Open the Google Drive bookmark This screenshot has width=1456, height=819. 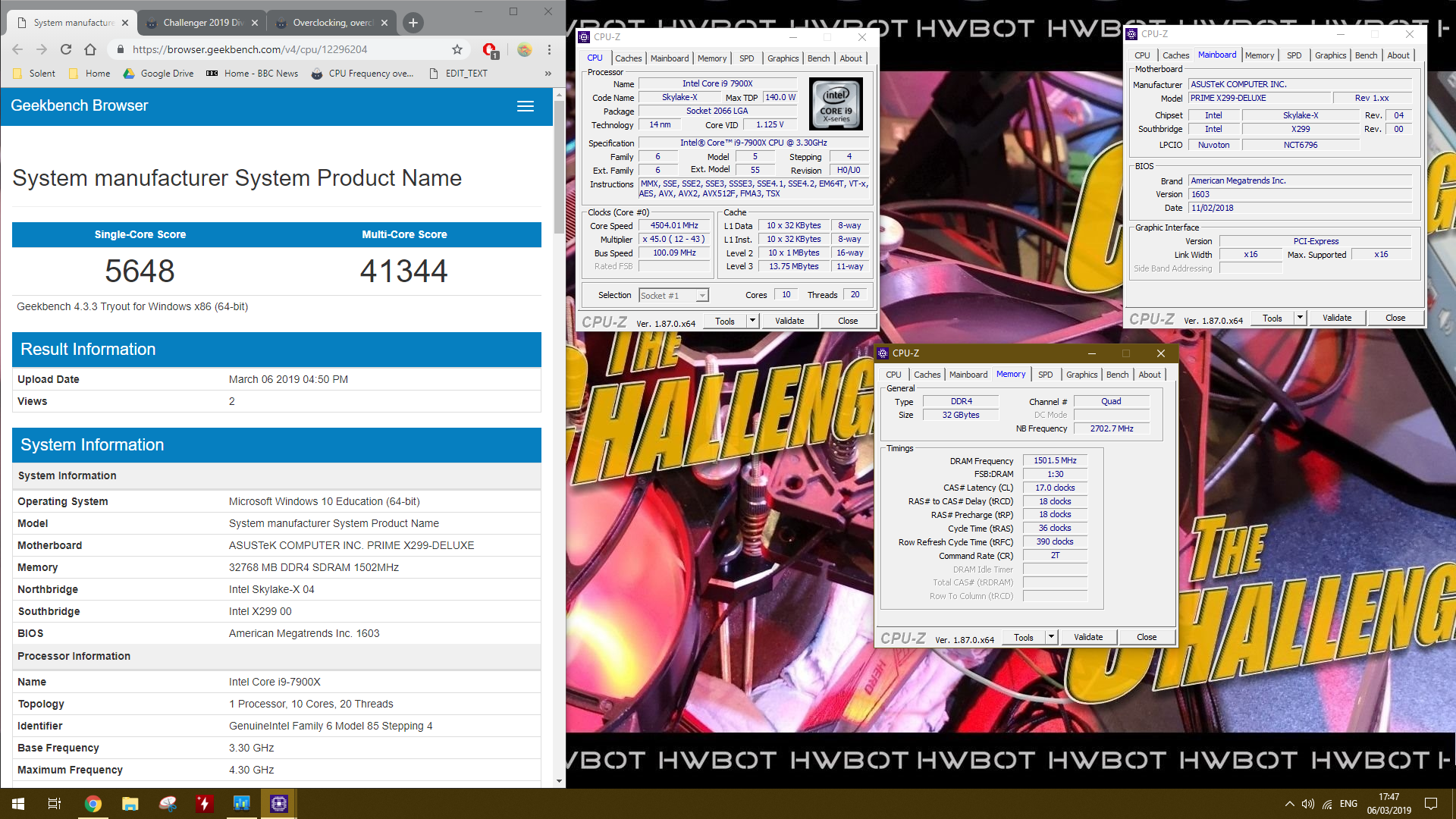click(158, 74)
